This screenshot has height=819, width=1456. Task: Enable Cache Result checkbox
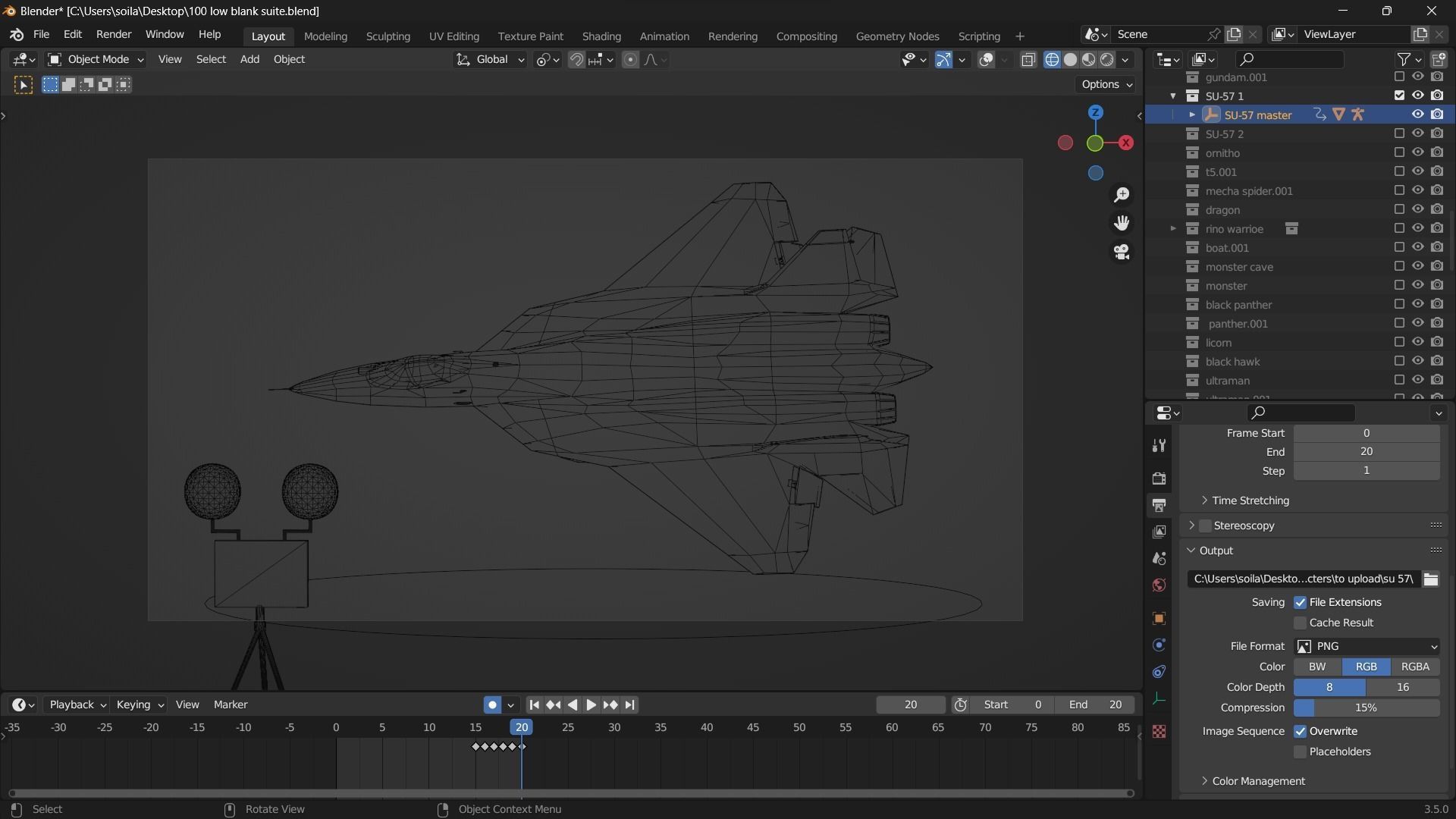click(x=1301, y=623)
